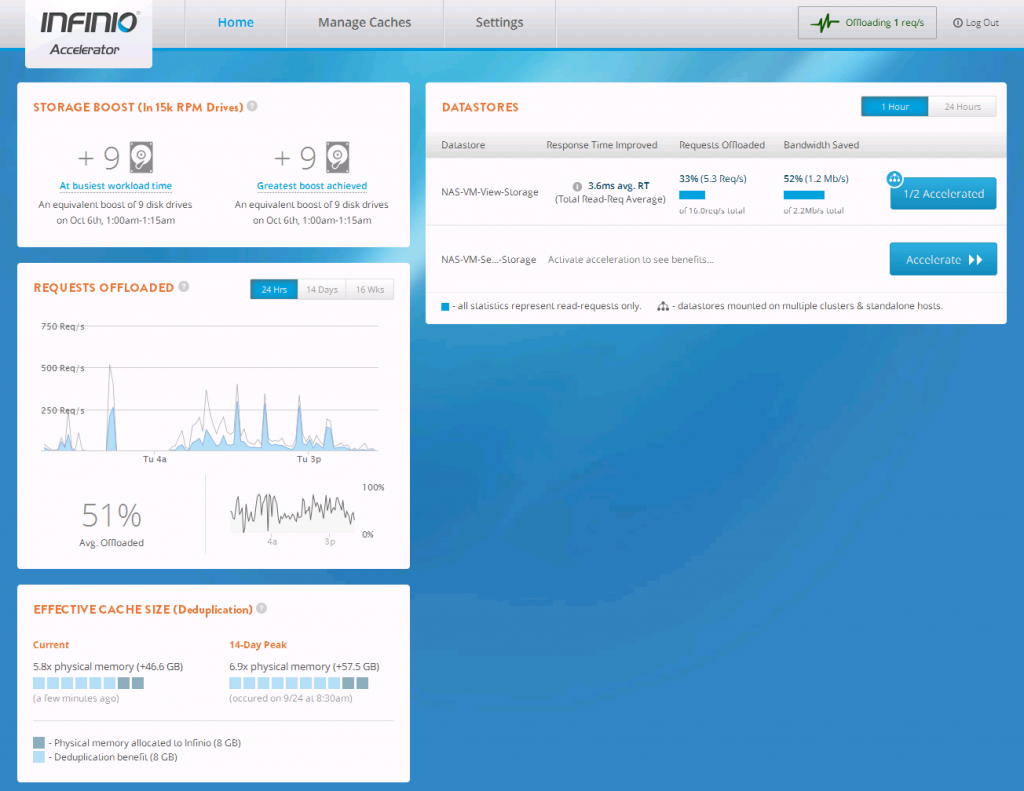Viewport: 1024px width, 791px height.
Task: Click physical memory legend gray swatch
Action: pyautogui.click(x=39, y=743)
